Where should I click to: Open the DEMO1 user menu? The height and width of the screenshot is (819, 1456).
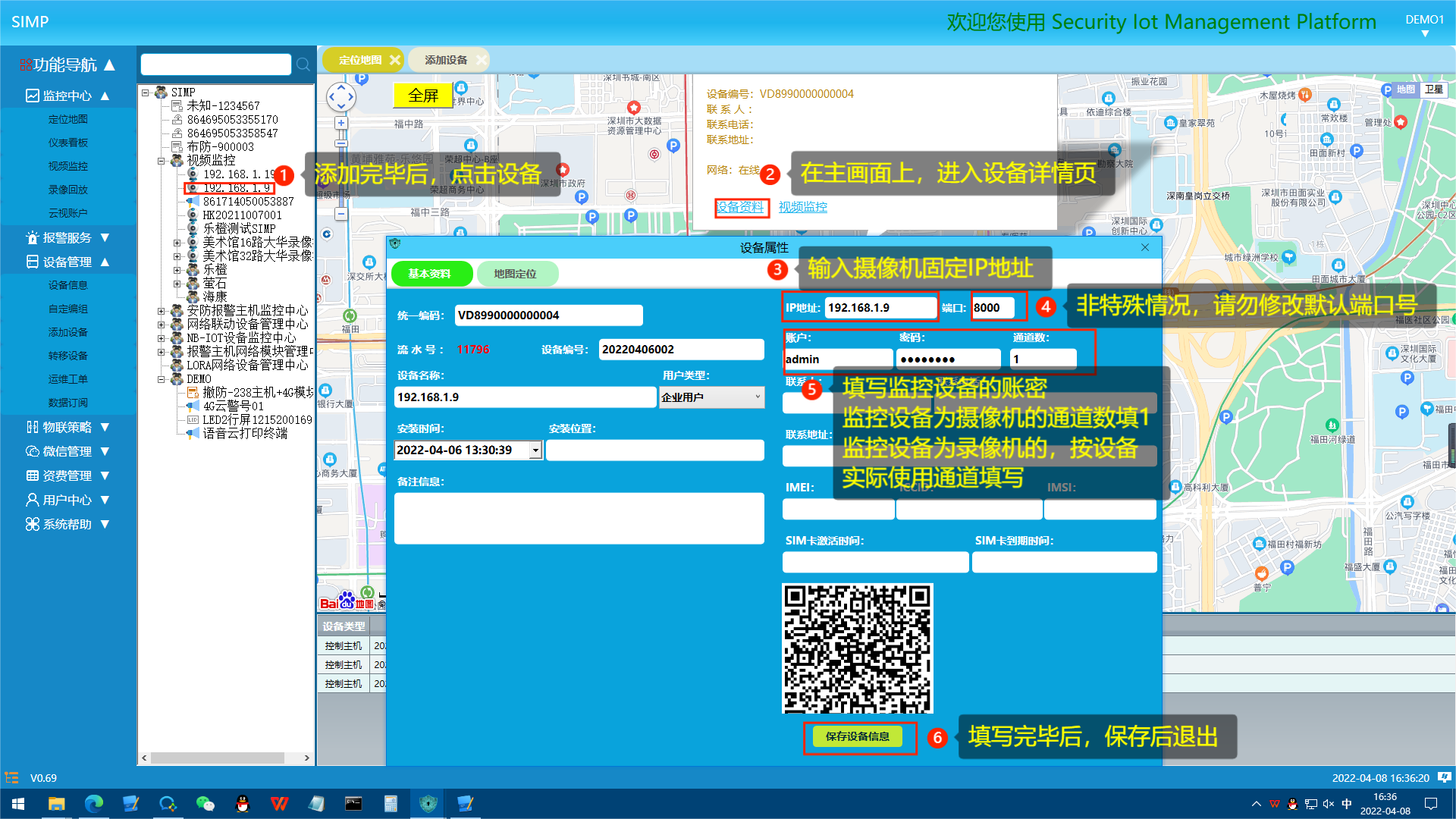[1425, 25]
